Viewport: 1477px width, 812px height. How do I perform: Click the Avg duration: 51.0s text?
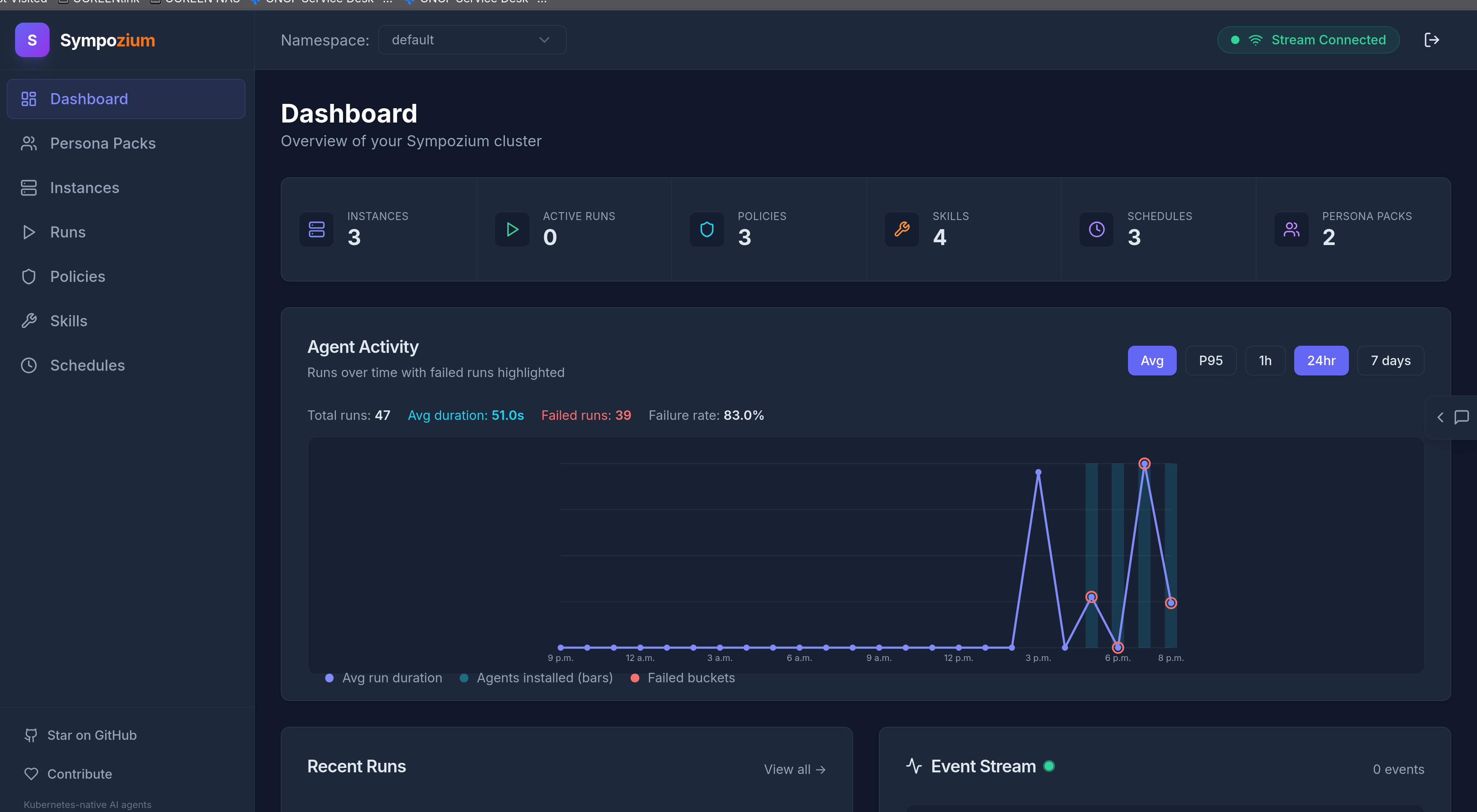point(466,416)
